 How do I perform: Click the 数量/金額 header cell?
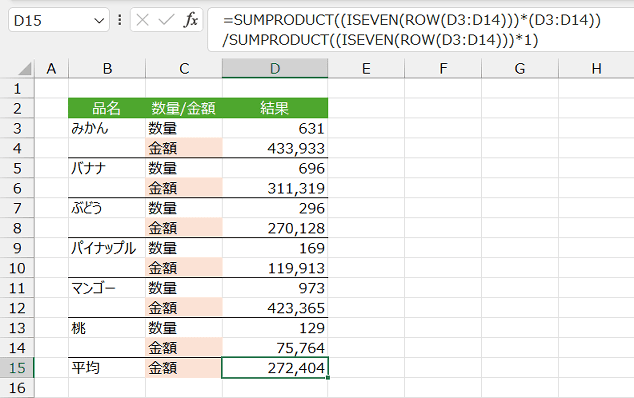point(184,108)
